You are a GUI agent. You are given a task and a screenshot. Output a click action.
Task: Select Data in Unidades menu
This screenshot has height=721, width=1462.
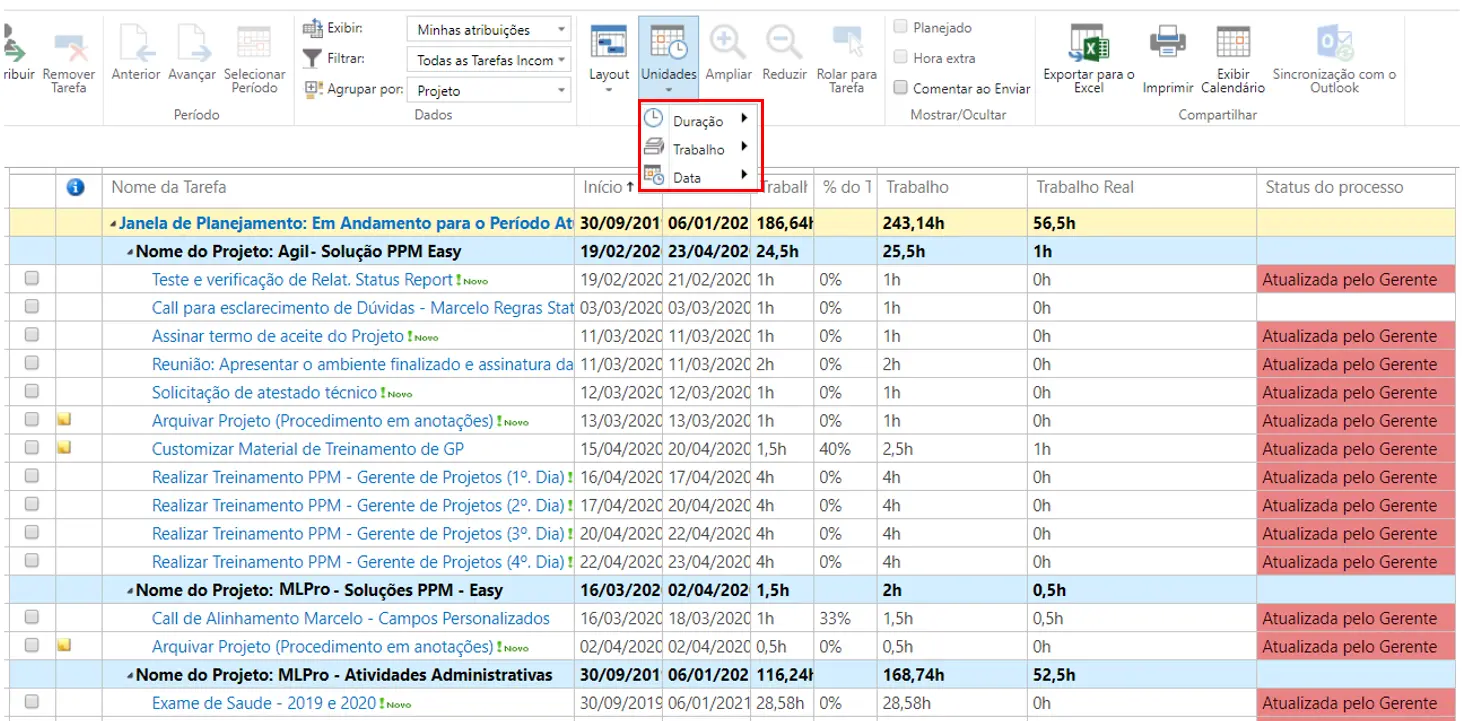click(687, 177)
